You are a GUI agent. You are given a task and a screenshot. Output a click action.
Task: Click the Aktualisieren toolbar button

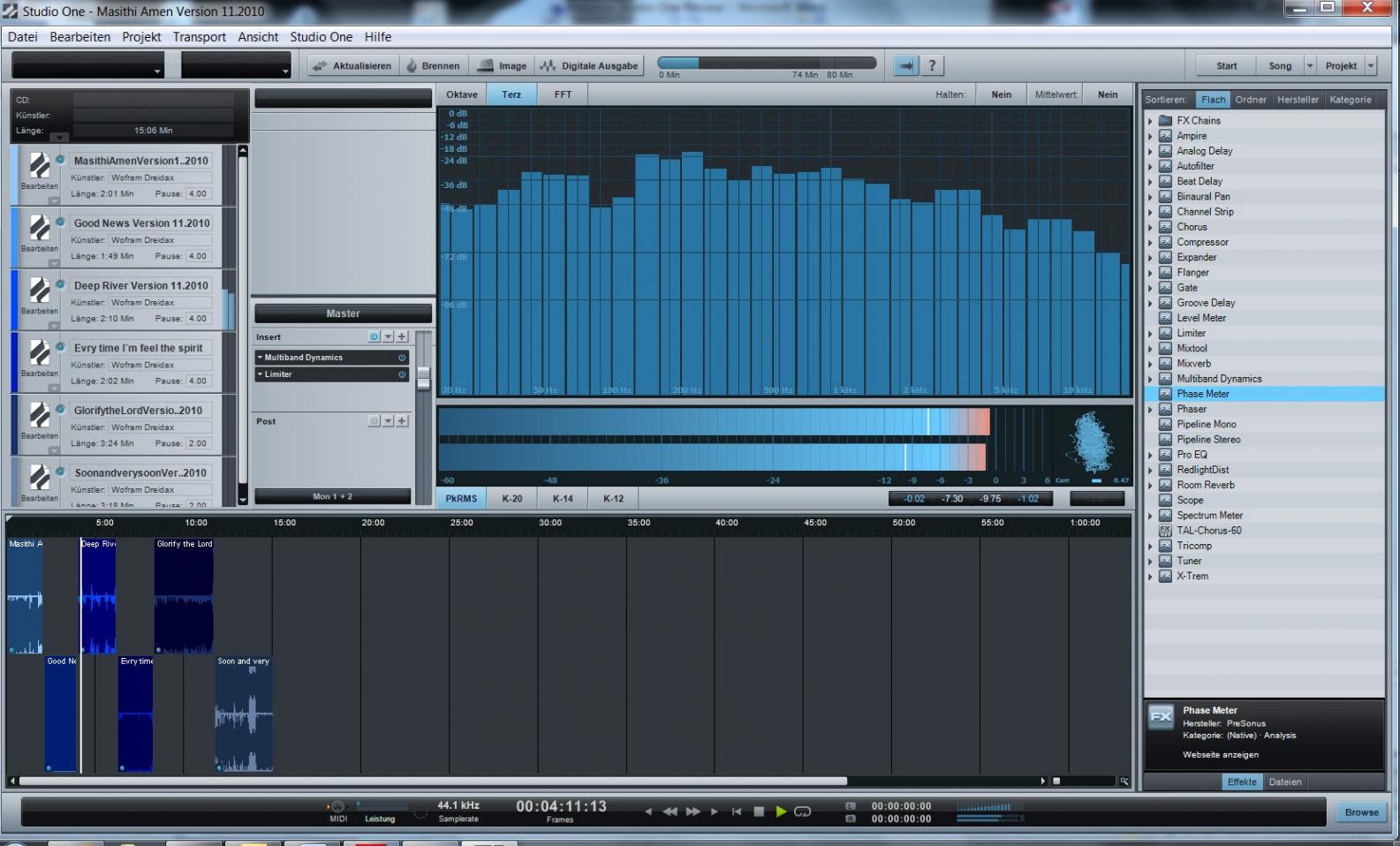coord(352,65)
